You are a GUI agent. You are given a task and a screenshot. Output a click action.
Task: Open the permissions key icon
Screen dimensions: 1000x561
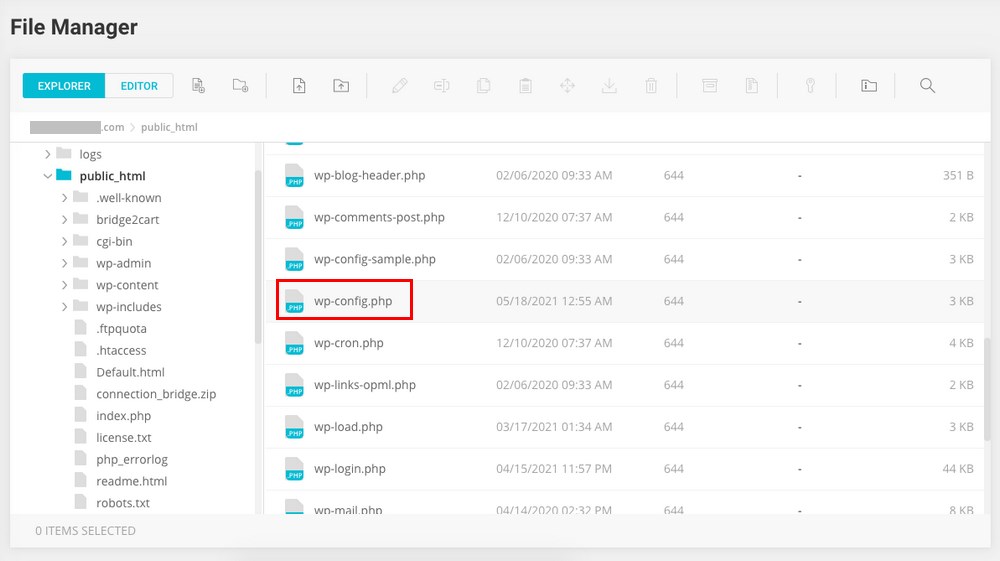click(x=810, y=85)
